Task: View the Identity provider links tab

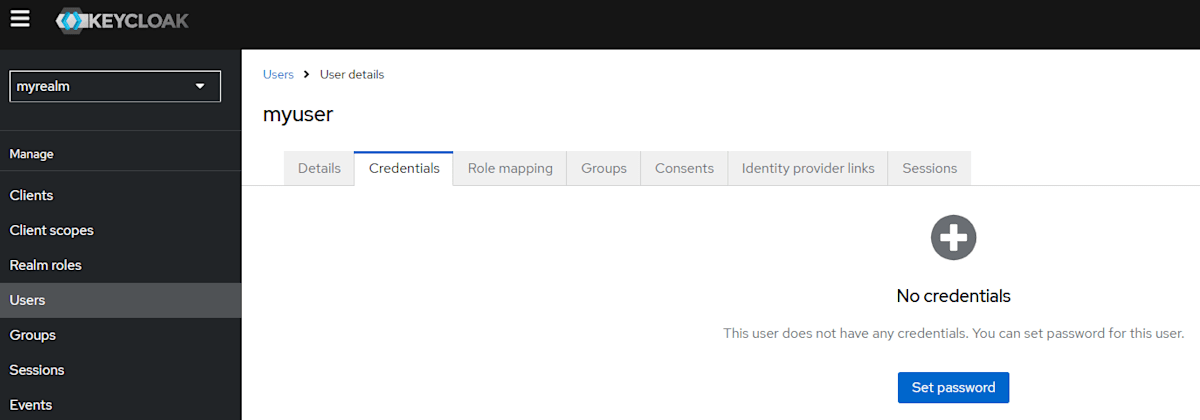Action: [x=808, y=168]
